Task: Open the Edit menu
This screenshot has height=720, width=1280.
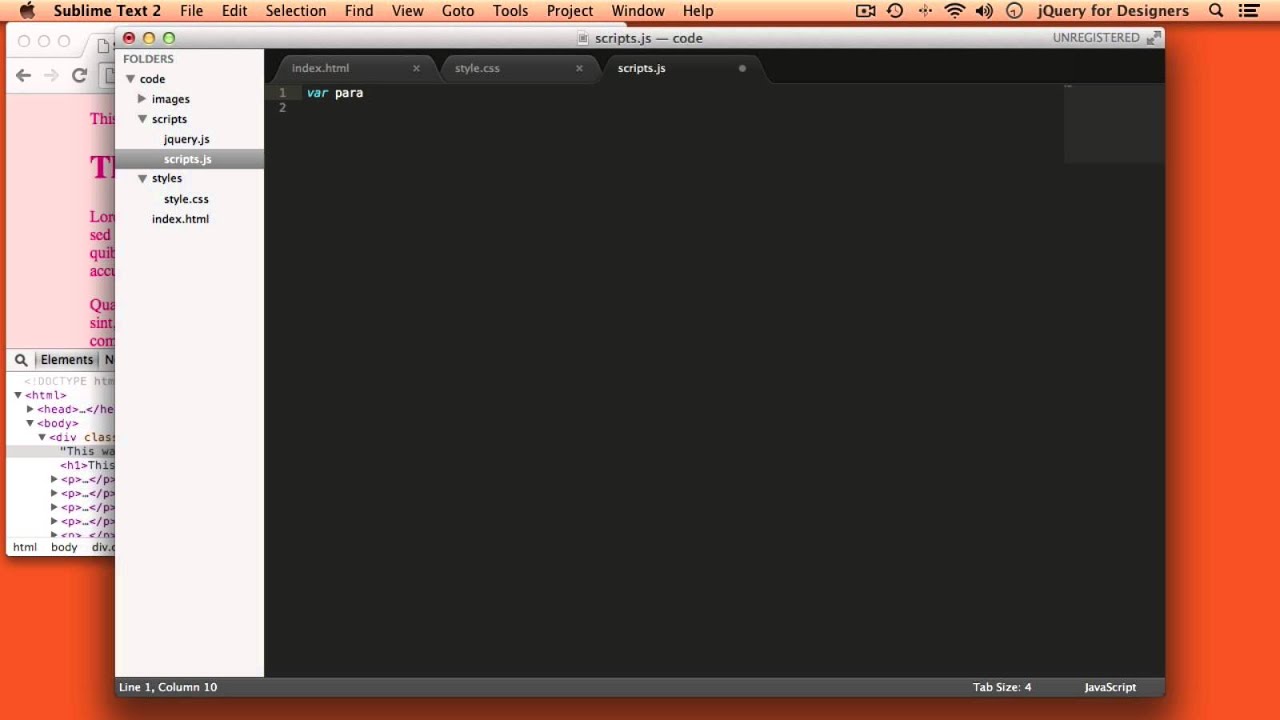Action: tap(234, 11)
